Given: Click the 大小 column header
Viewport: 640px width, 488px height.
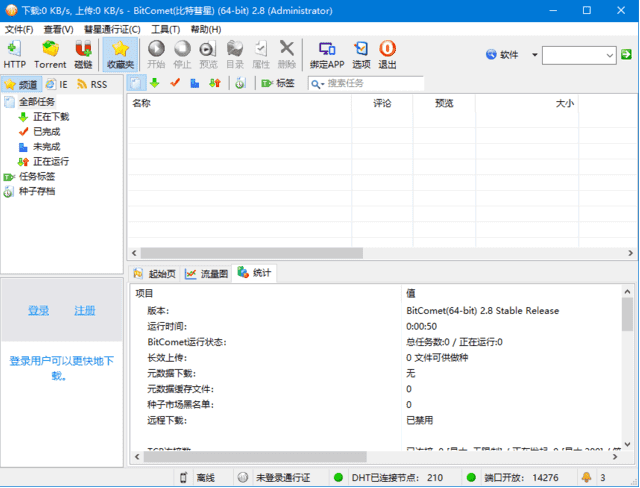Looking at the screenshot, I should 527,103.
